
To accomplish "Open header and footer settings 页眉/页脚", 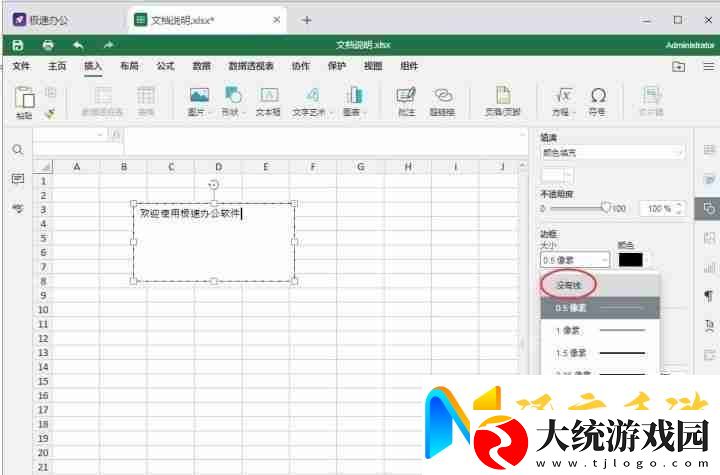I will (503, 102).
